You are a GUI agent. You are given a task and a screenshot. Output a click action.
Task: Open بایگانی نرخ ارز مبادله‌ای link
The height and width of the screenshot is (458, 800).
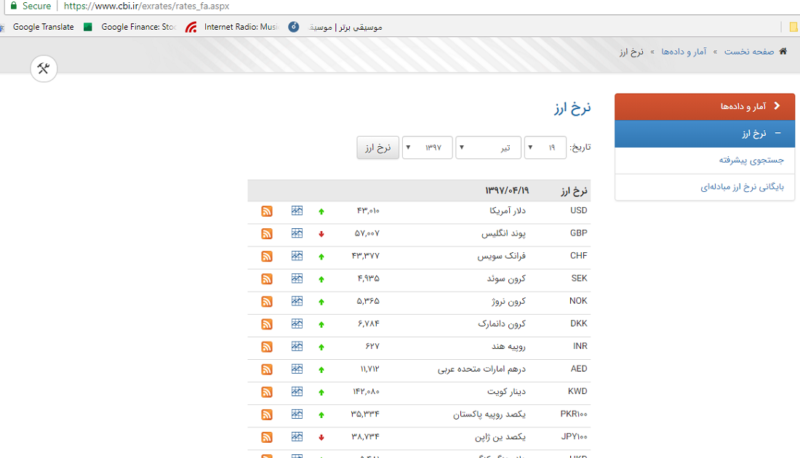(742, 187)
